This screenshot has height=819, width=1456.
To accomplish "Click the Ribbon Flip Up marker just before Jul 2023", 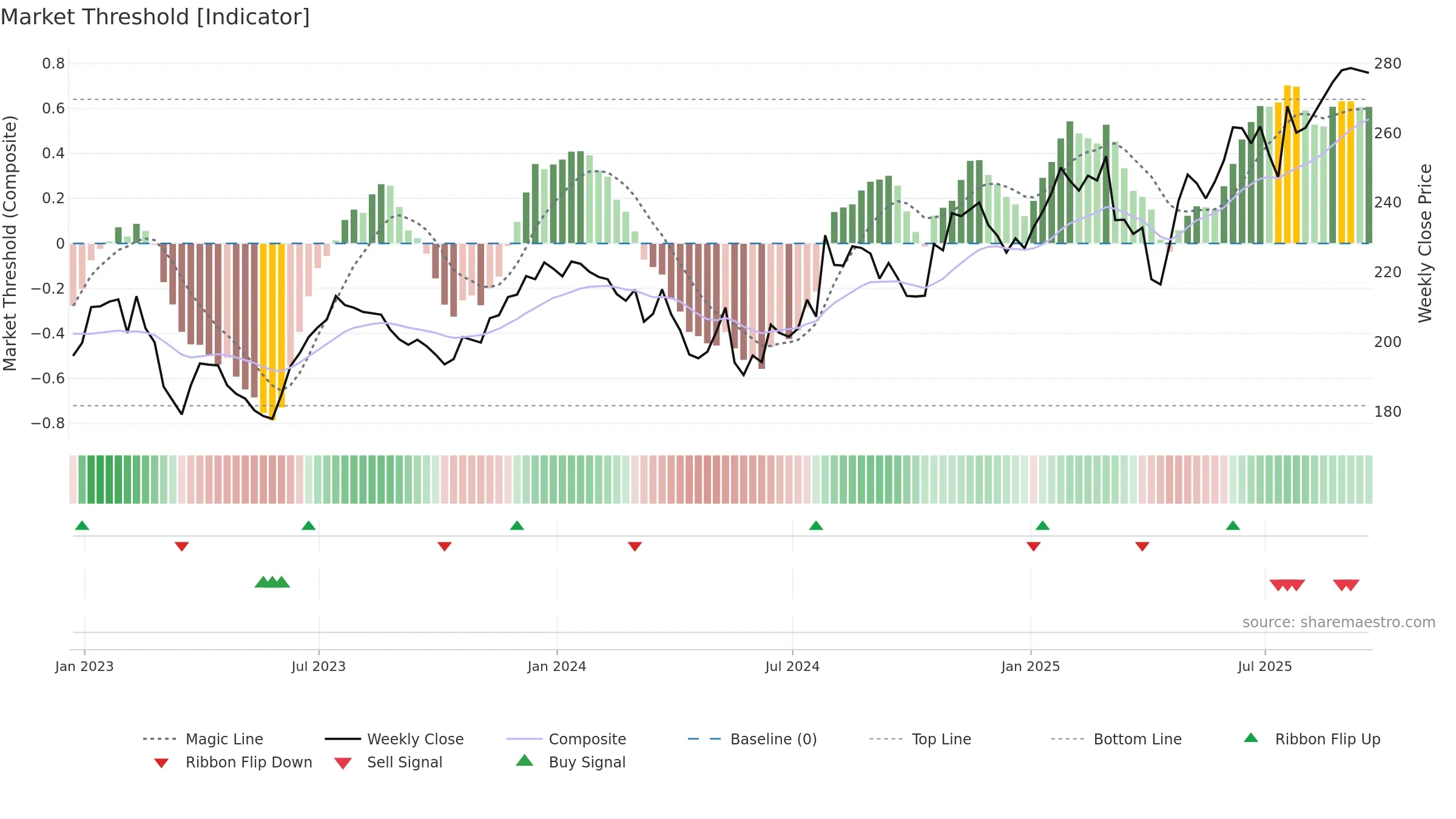I will click(x=308, y=525).
